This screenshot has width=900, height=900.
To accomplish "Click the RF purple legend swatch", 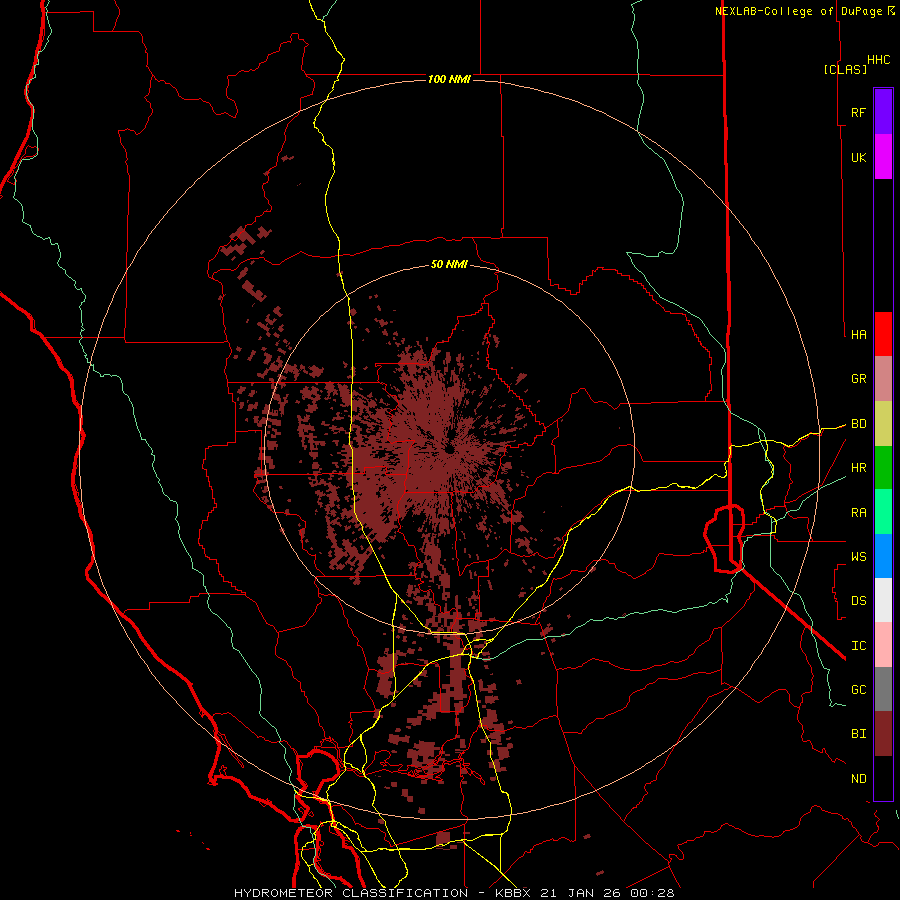I will coord(883,112).
